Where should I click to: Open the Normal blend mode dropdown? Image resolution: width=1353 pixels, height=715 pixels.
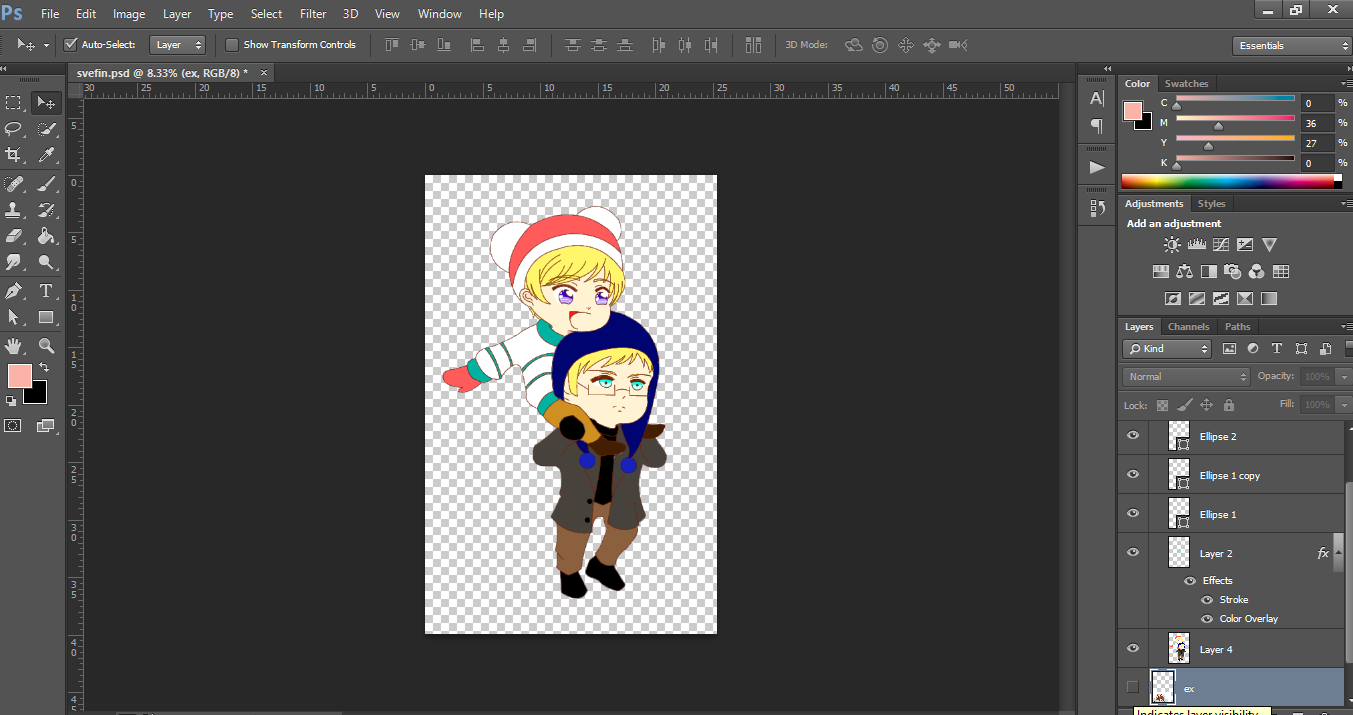pyautogui.click(x=1186, y=377)
